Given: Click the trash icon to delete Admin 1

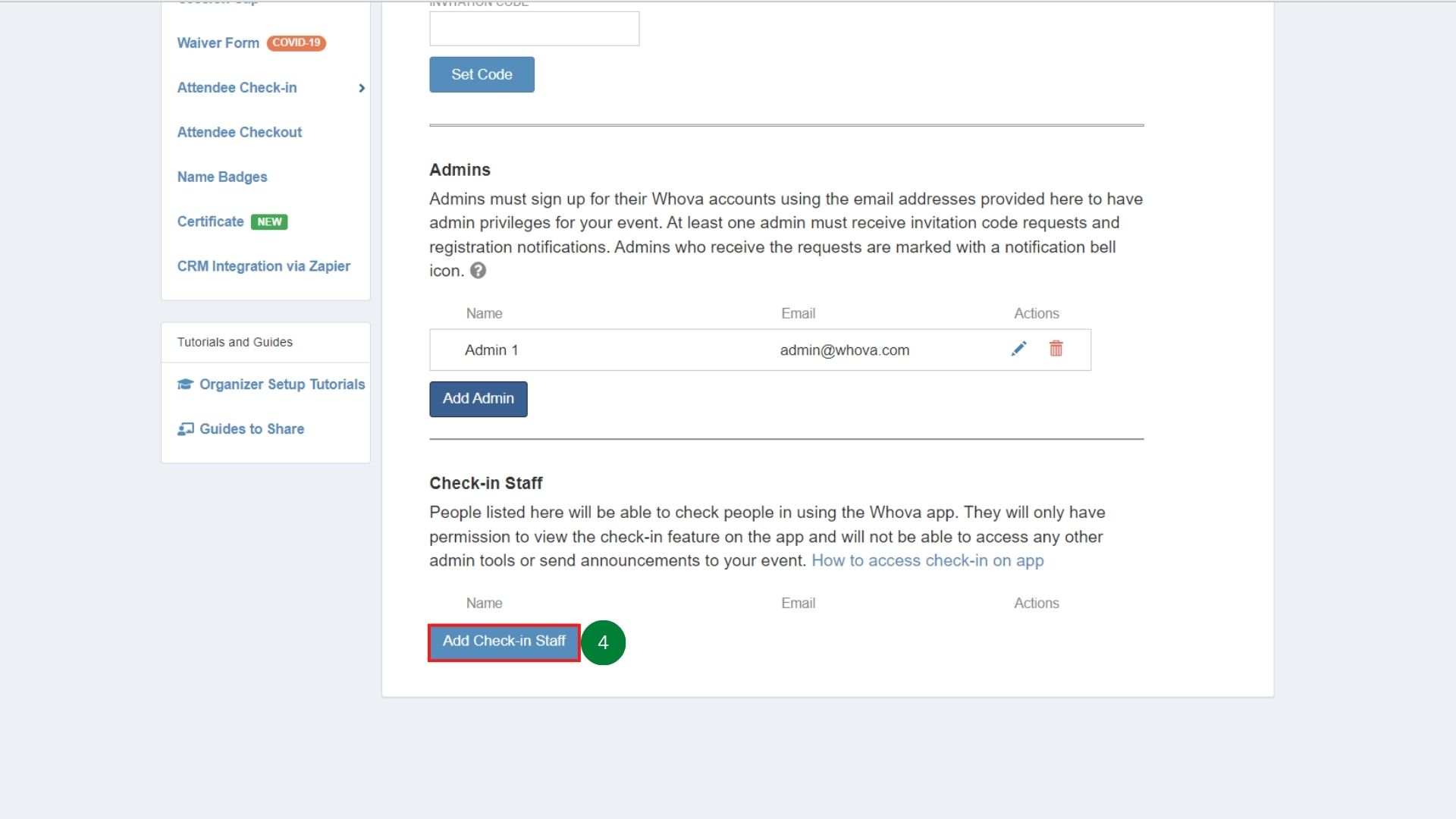Looking at the screenshot, I should pyautogui.click(x=1056, y=349).
